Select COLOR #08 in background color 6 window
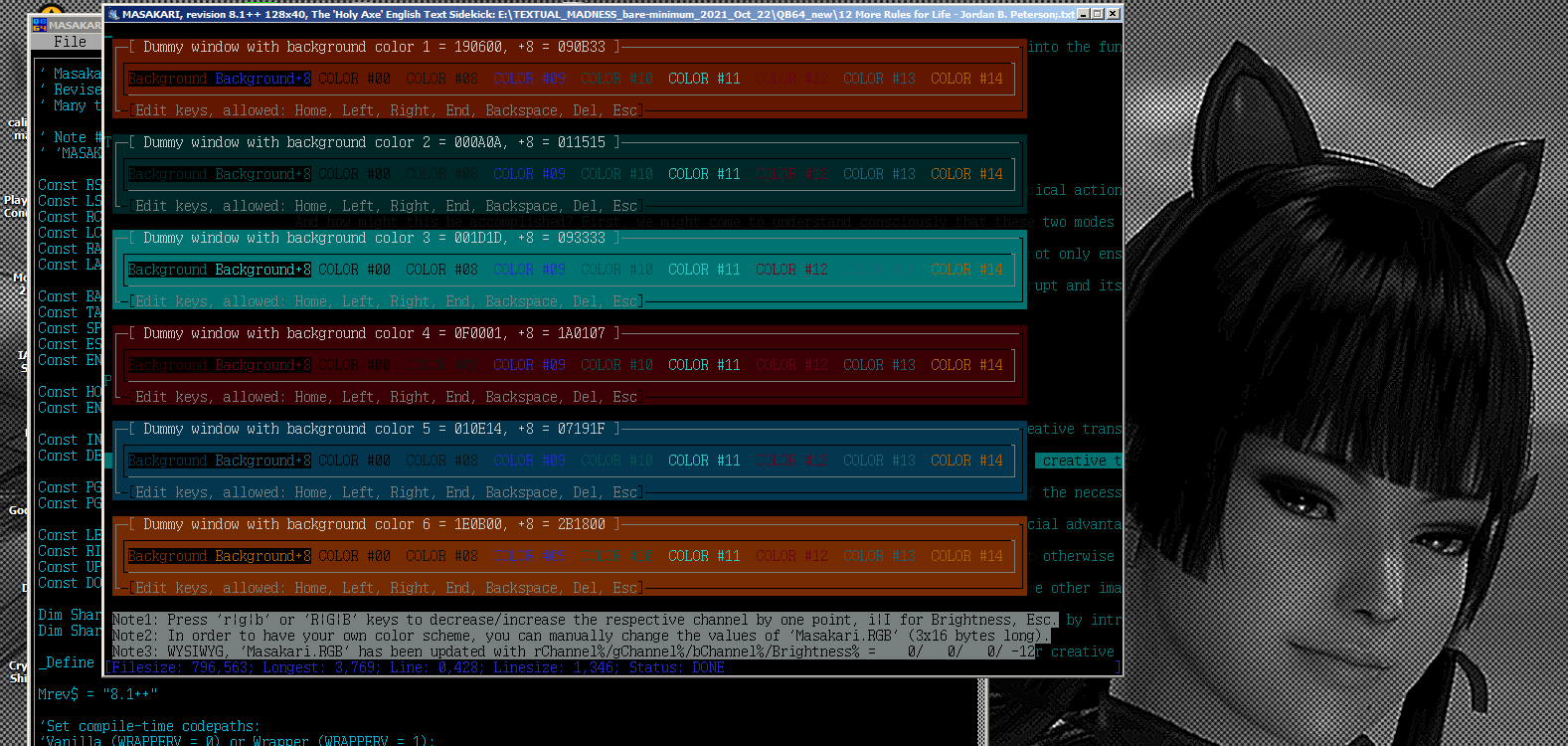 [441, 556]
